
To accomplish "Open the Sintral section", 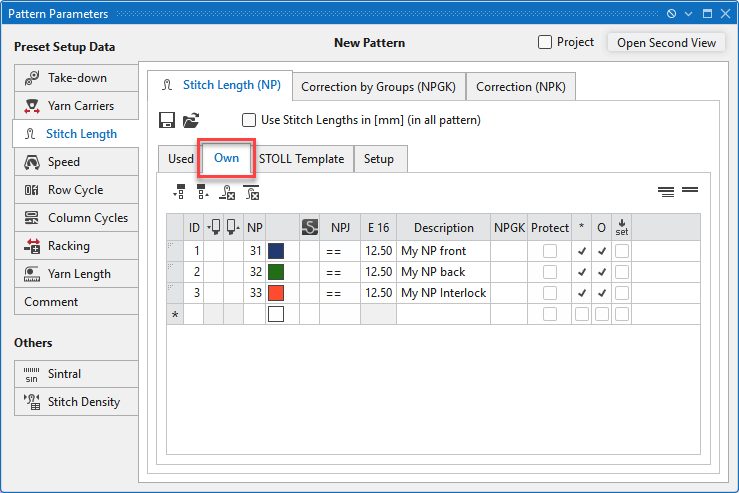I will click(76, 374).
